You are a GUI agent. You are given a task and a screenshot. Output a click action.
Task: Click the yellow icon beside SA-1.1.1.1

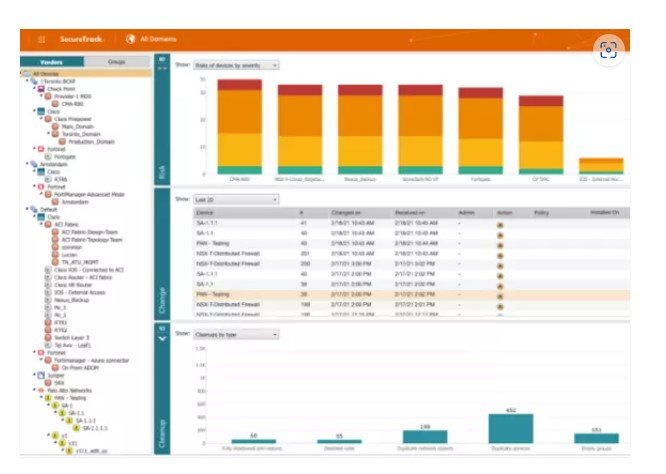click(76, 428)
